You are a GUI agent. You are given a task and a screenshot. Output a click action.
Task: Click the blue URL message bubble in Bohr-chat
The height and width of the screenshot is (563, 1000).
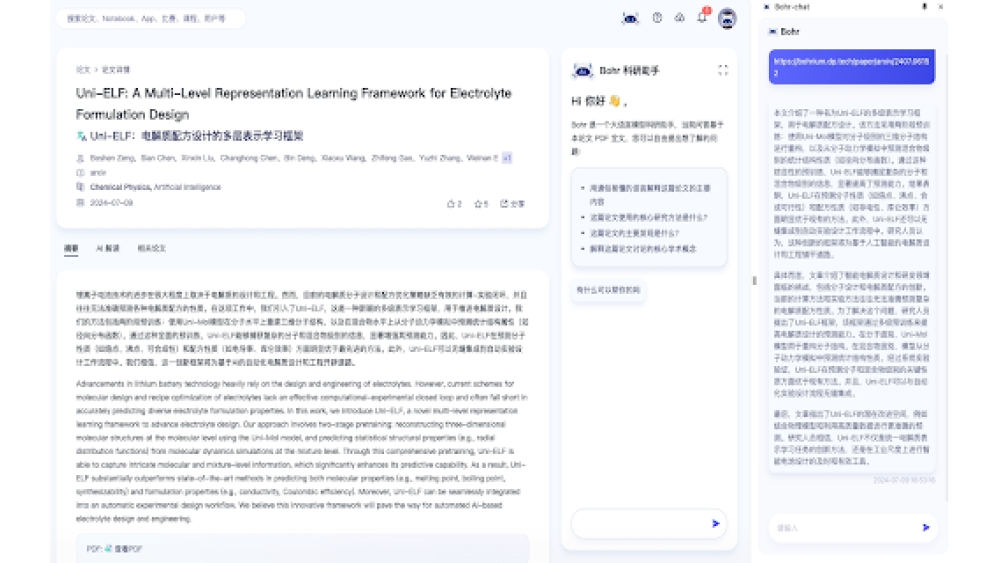pos(851,67)
